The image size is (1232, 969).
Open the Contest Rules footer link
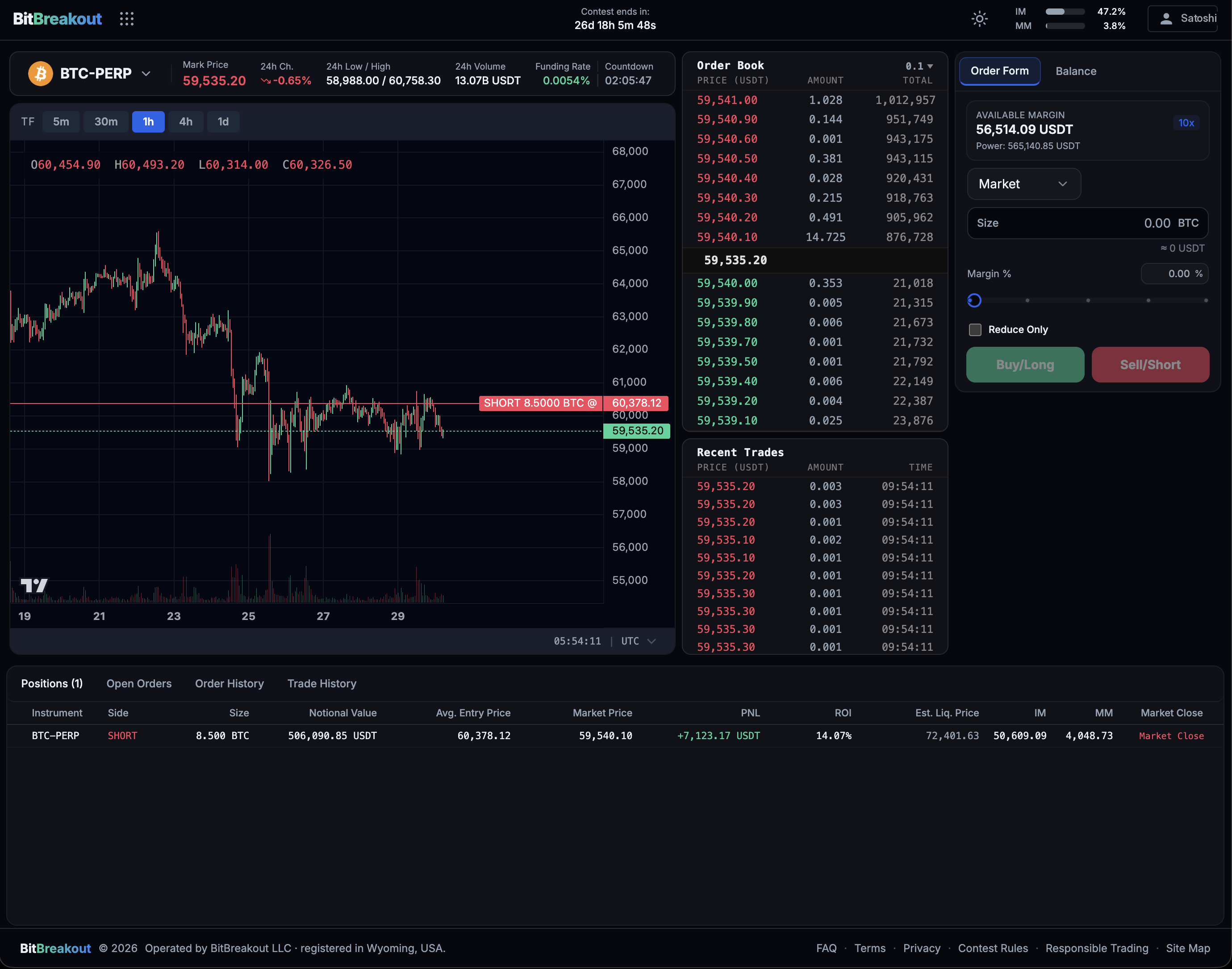point(993,948)
